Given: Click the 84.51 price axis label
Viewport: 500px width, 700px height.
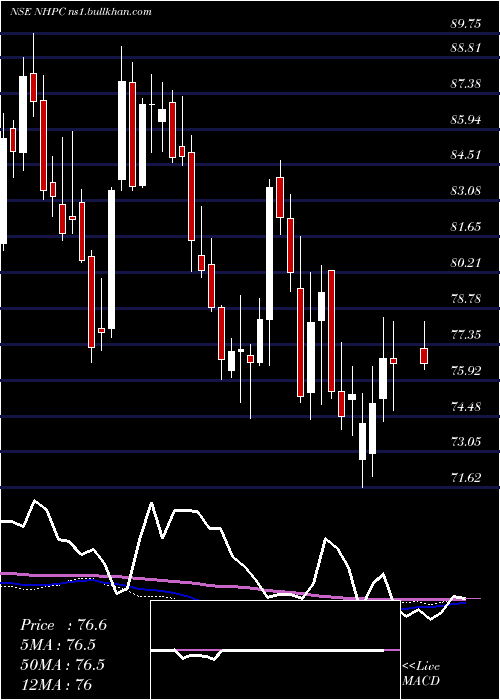Looking at the screenshot, I should coord(466,155).
